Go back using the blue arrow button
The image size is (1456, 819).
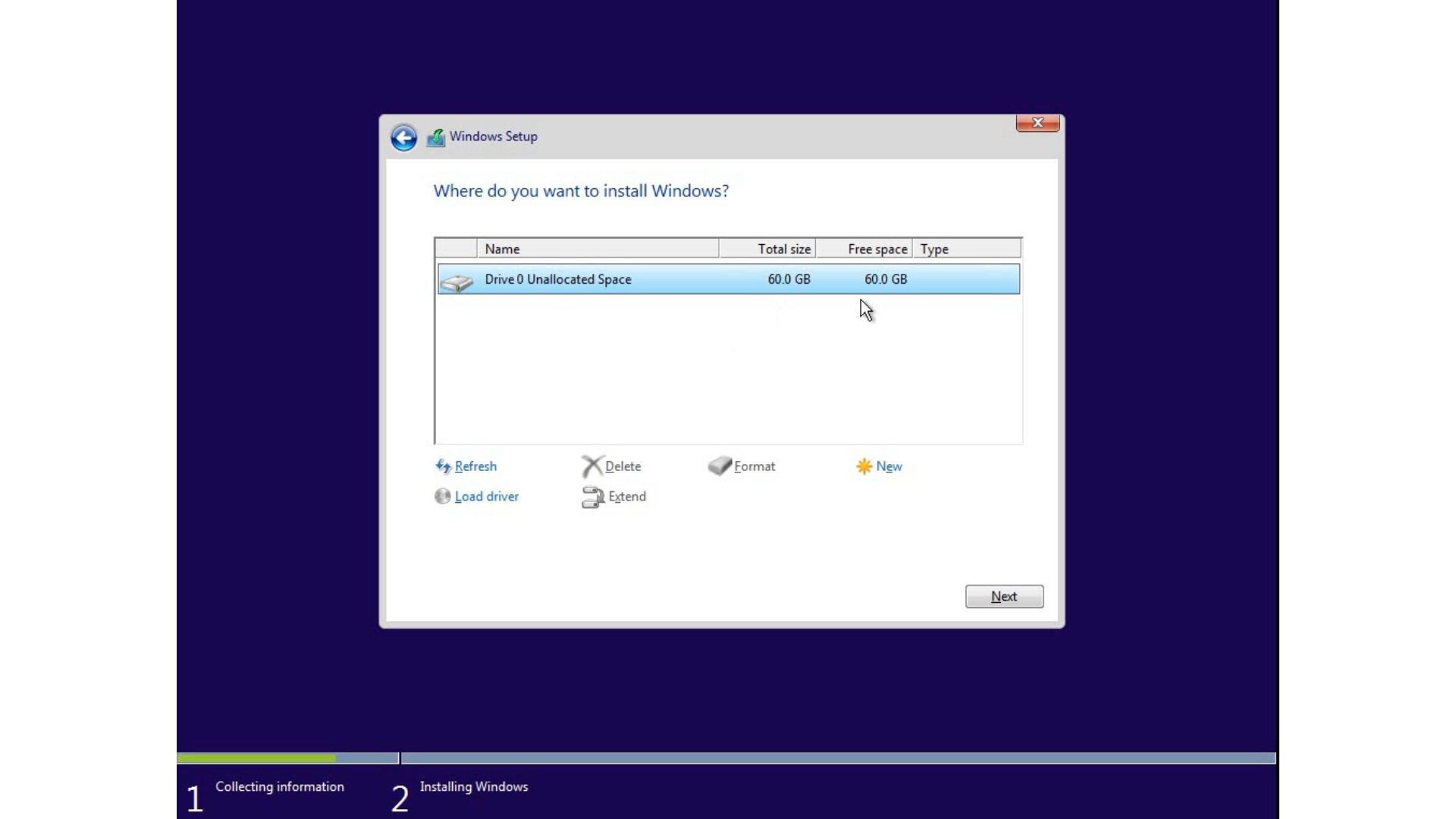click(403, 137)
